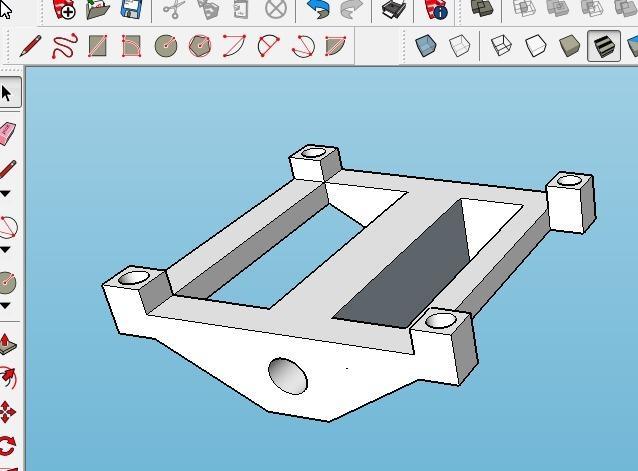Click the Paste clipboard icon
Viewport: 638px width, 471px height.
click(242, 9)
